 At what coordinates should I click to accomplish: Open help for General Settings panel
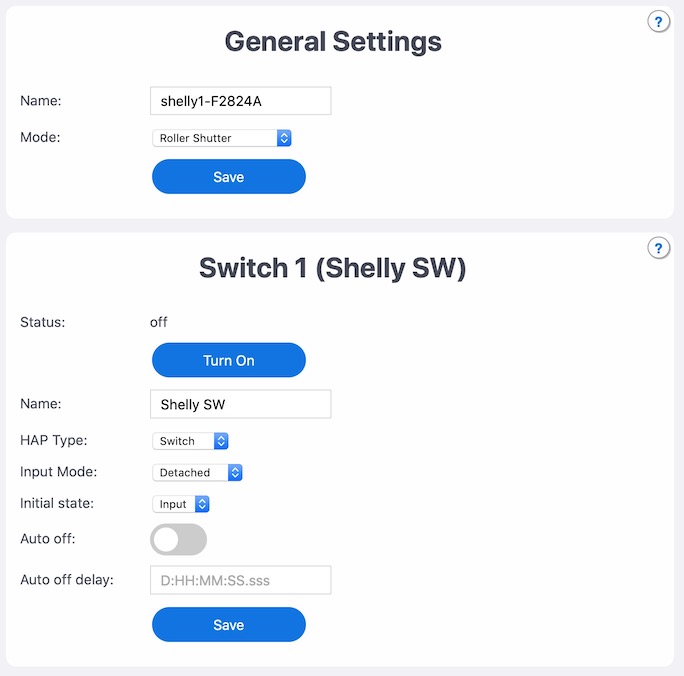[x=658, y=22]
